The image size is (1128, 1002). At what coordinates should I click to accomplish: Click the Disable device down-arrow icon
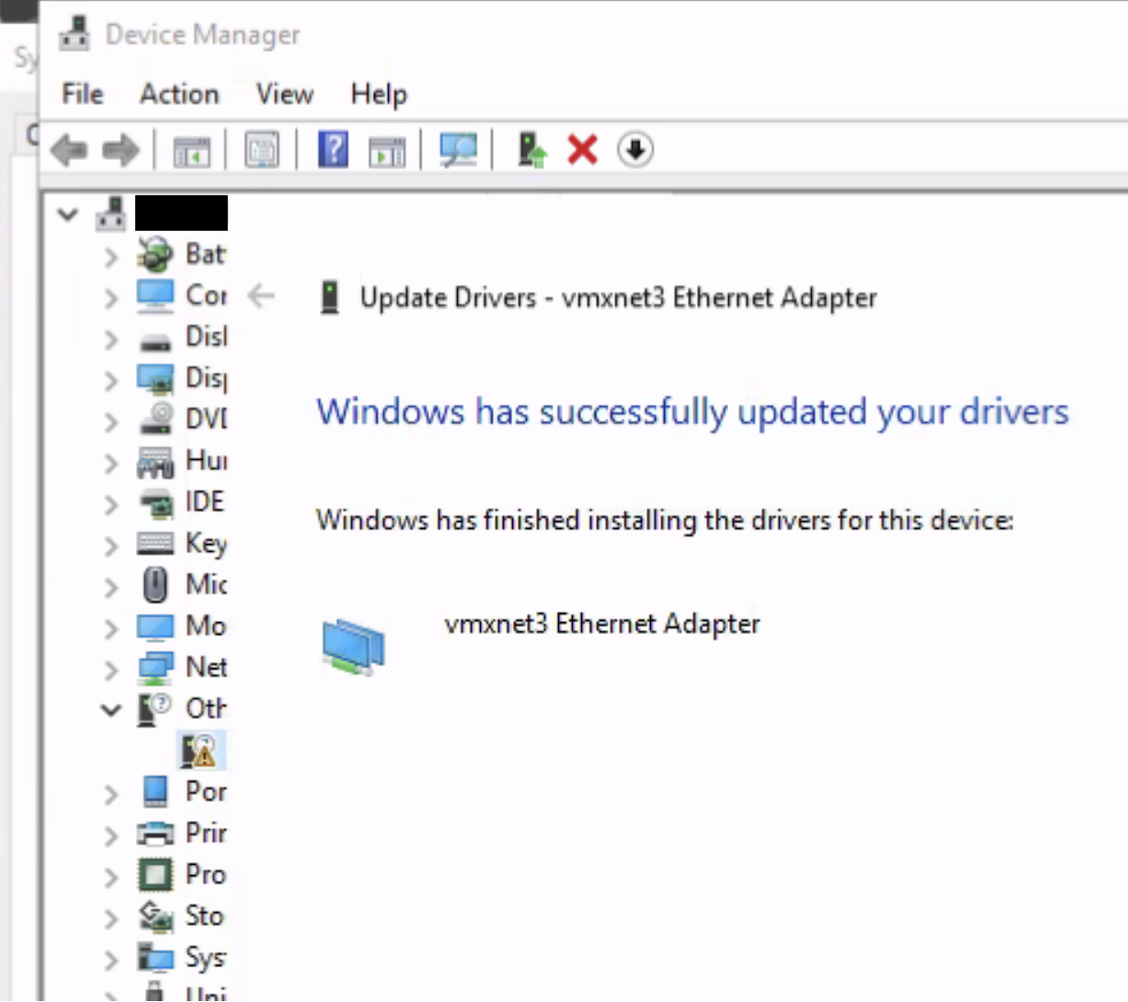click(x=635, y=150)
